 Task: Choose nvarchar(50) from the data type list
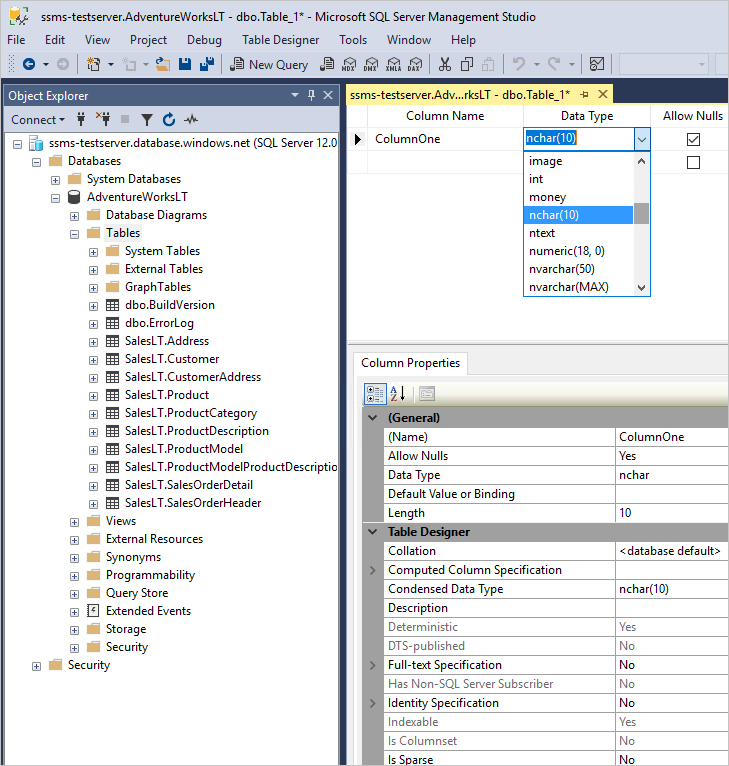pyautogui.click(x=579, y=269)
